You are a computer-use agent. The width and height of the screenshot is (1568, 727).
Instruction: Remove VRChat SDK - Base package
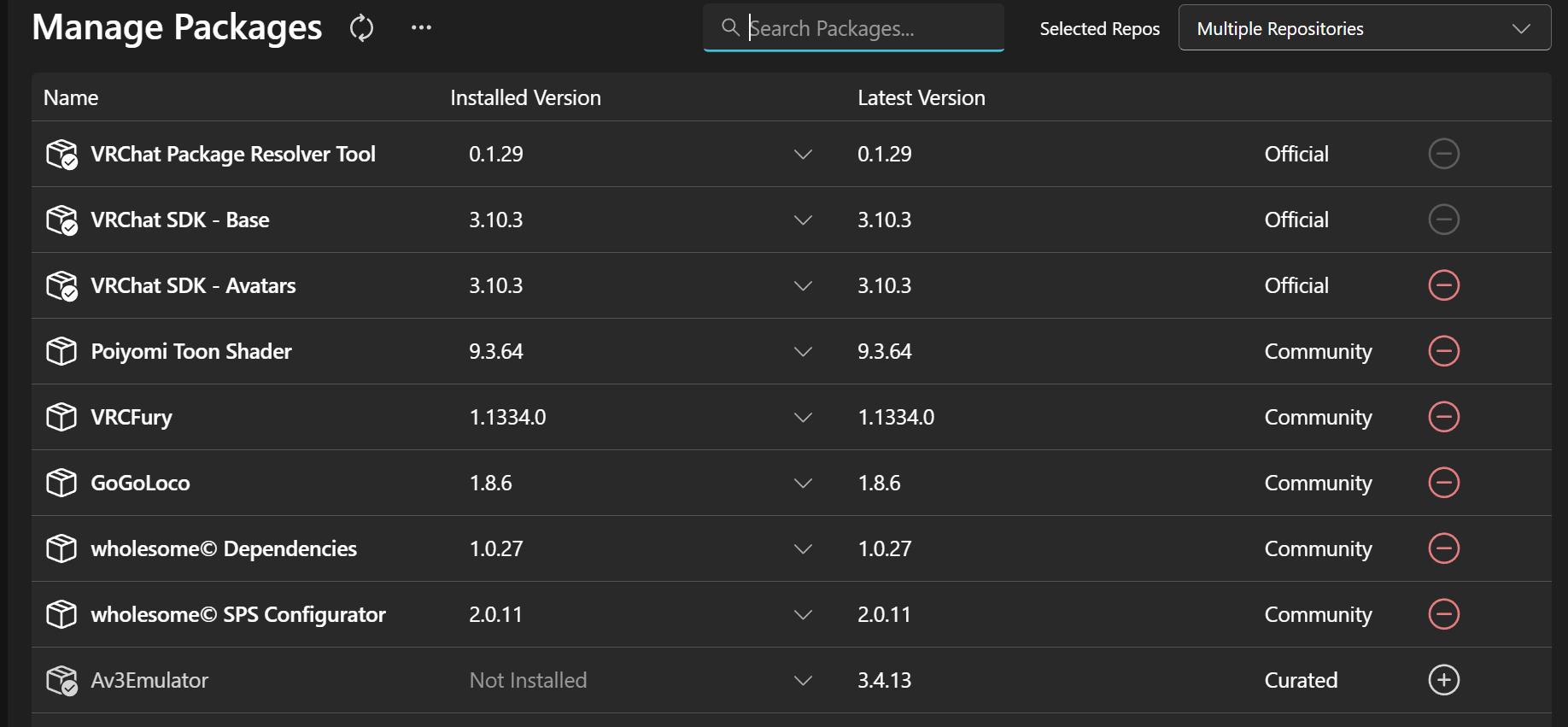point(1443,220)
